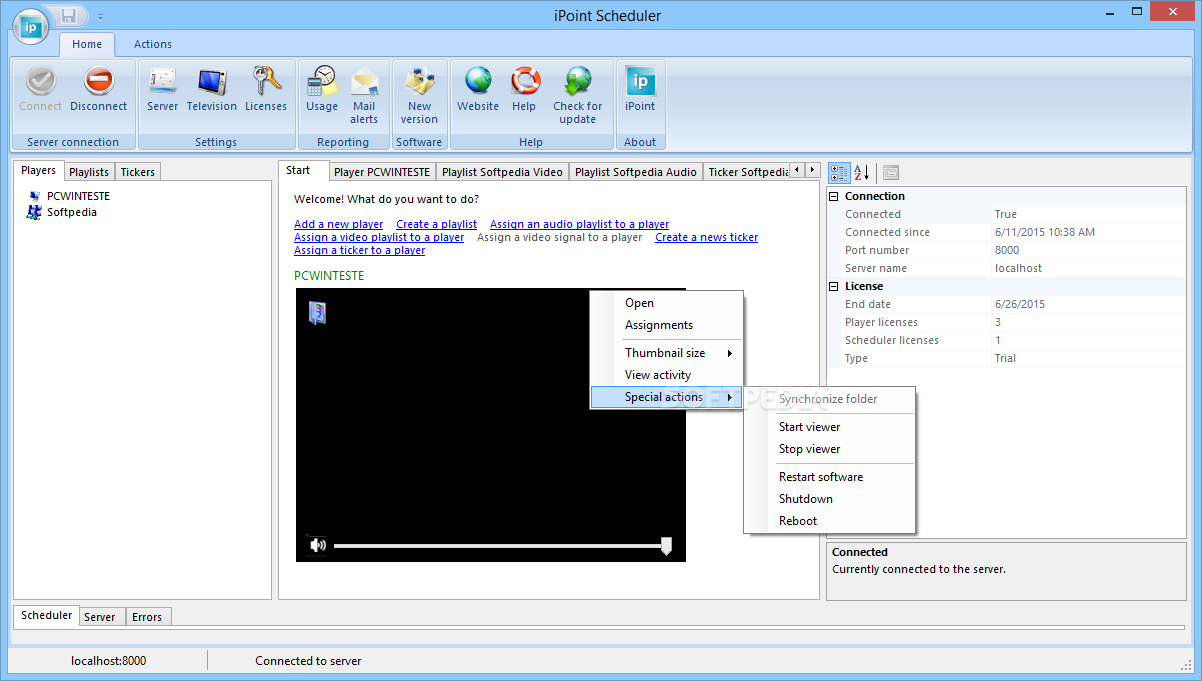
Task: Open the Licenses keys icon
Action: [x=266, y=81]
